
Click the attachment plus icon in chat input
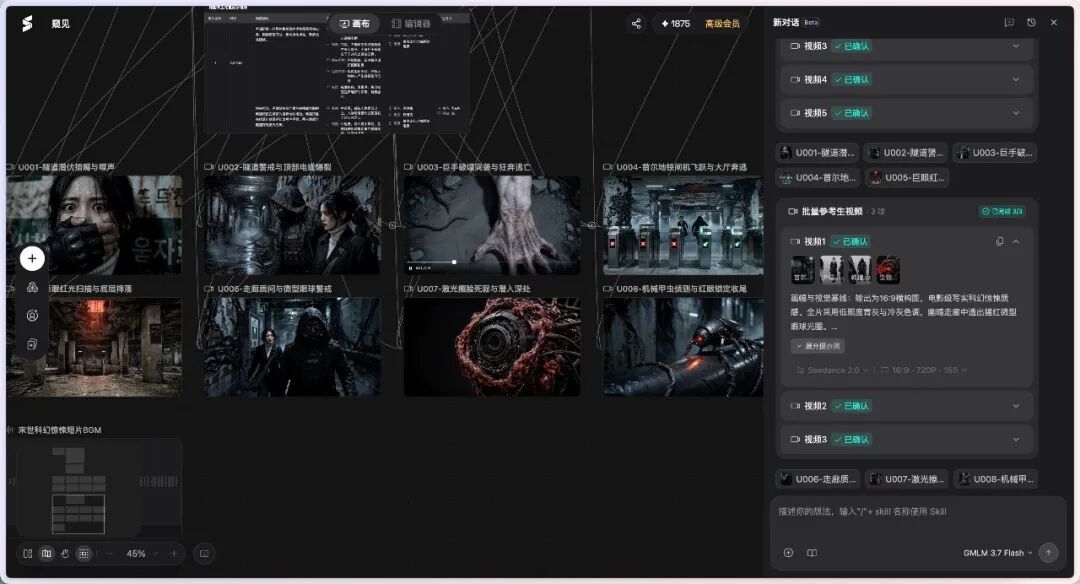click(x=789, y=552)
